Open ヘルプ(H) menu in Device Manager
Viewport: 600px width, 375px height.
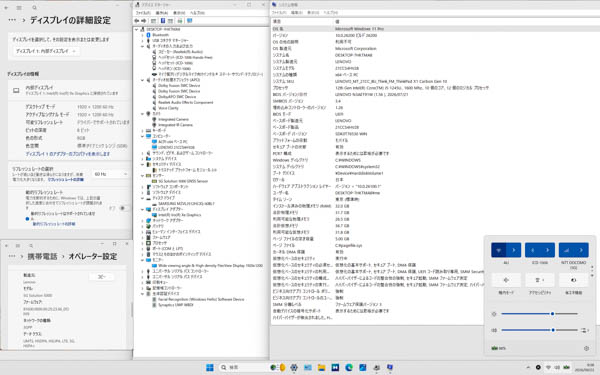pyautogui.click(x=197, y=13)
